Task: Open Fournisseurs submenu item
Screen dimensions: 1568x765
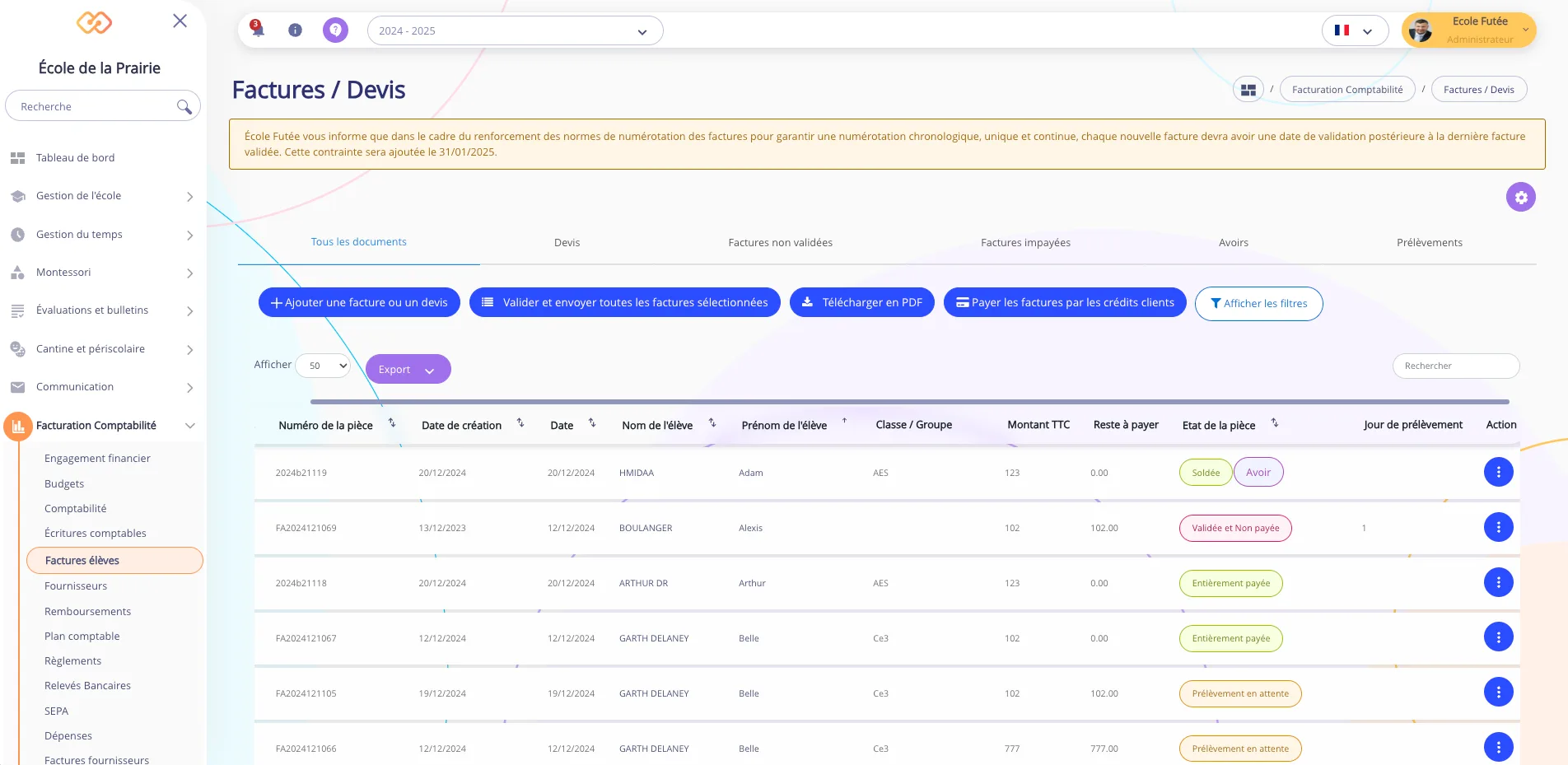Action: coord(76,586)
